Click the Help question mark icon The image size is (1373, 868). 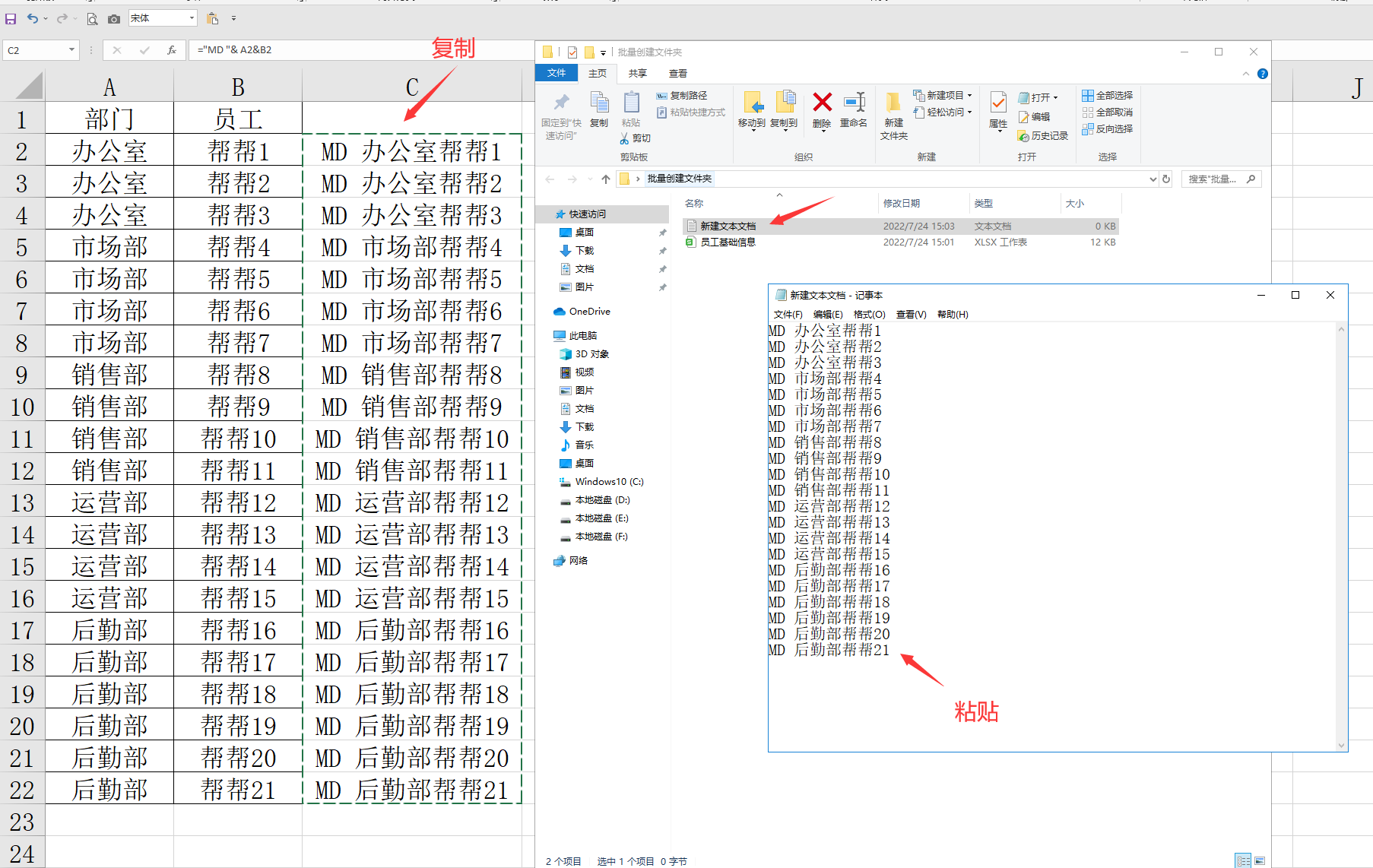tap(1262, 74)
